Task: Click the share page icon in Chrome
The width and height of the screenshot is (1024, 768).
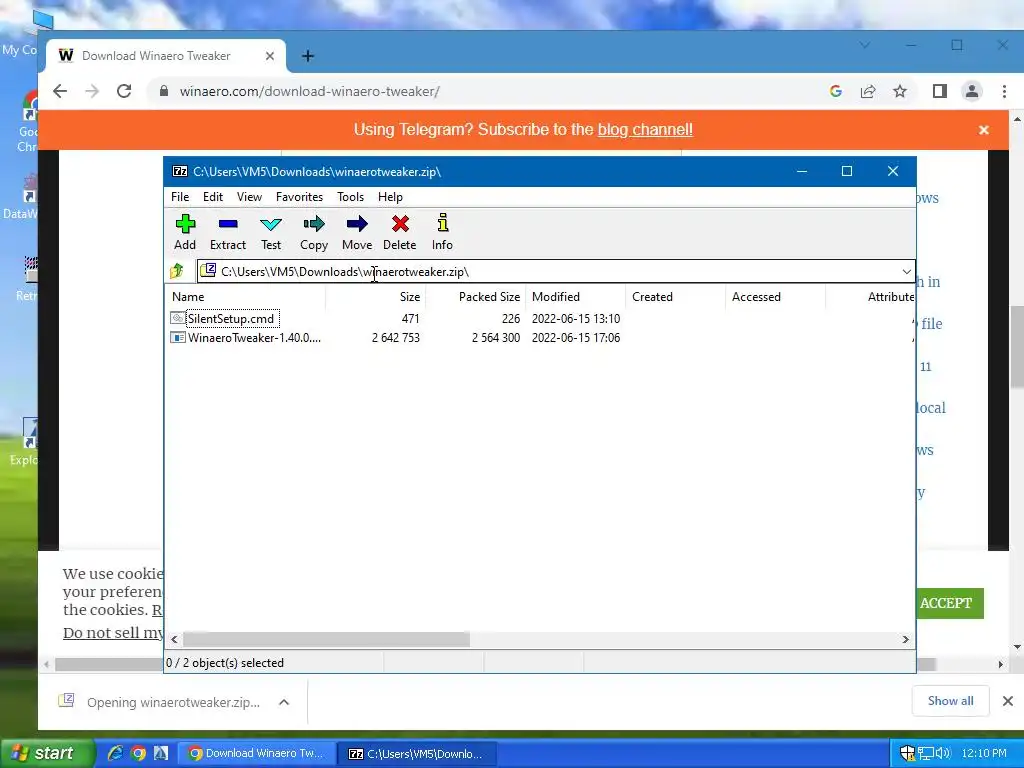Action: tap(868, 91)
